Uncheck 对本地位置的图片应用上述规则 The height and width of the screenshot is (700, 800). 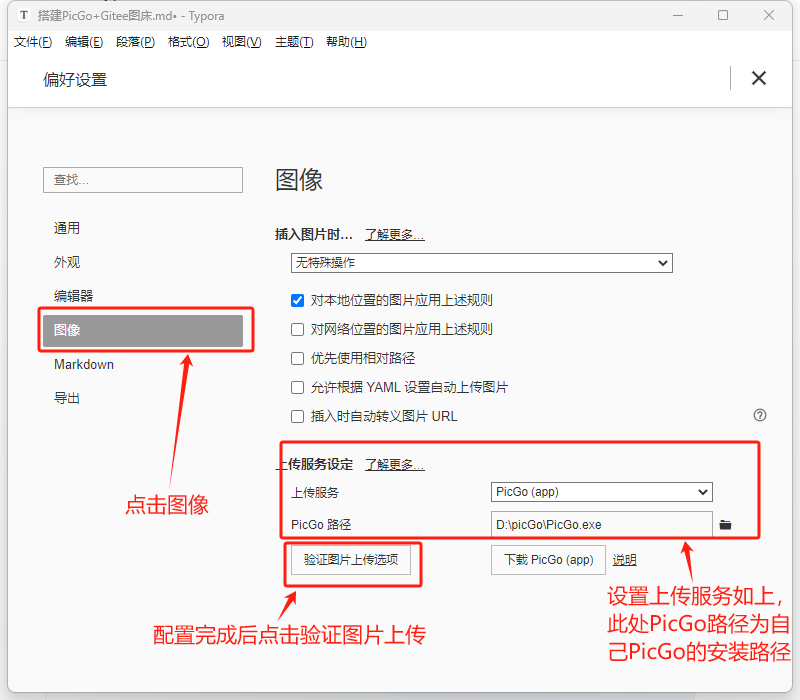[x=297, y=301]
